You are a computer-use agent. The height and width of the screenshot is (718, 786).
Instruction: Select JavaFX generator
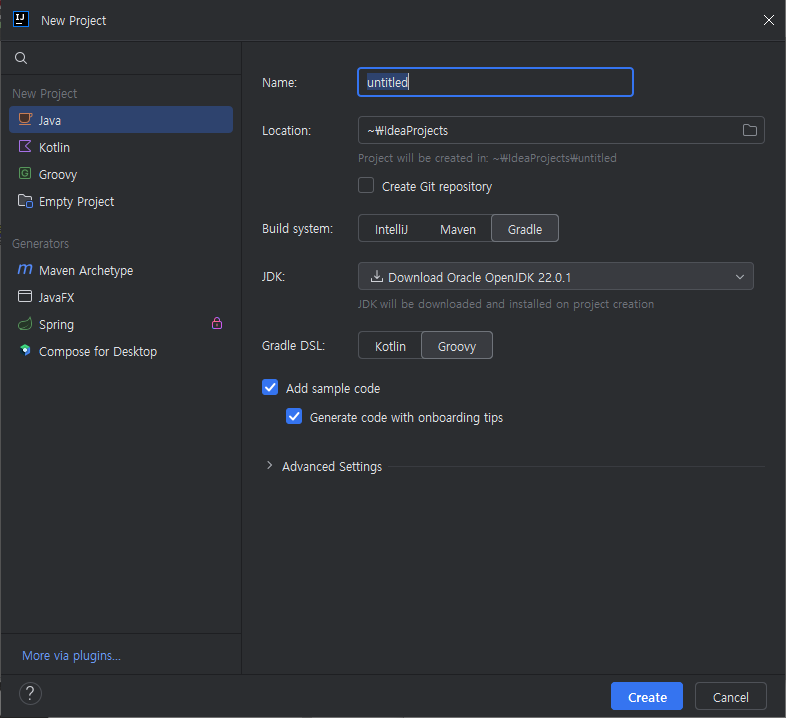121,297
